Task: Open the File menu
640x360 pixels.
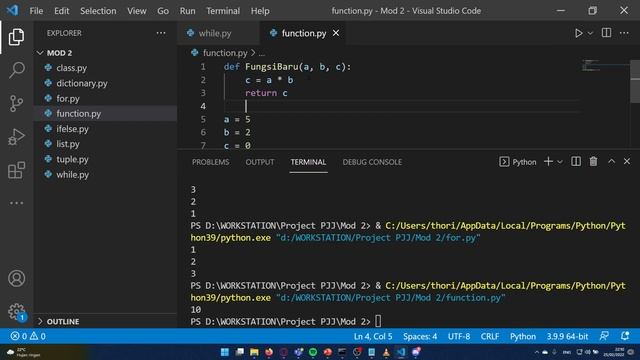Action: pyautogui.click(x=36, y=11)
